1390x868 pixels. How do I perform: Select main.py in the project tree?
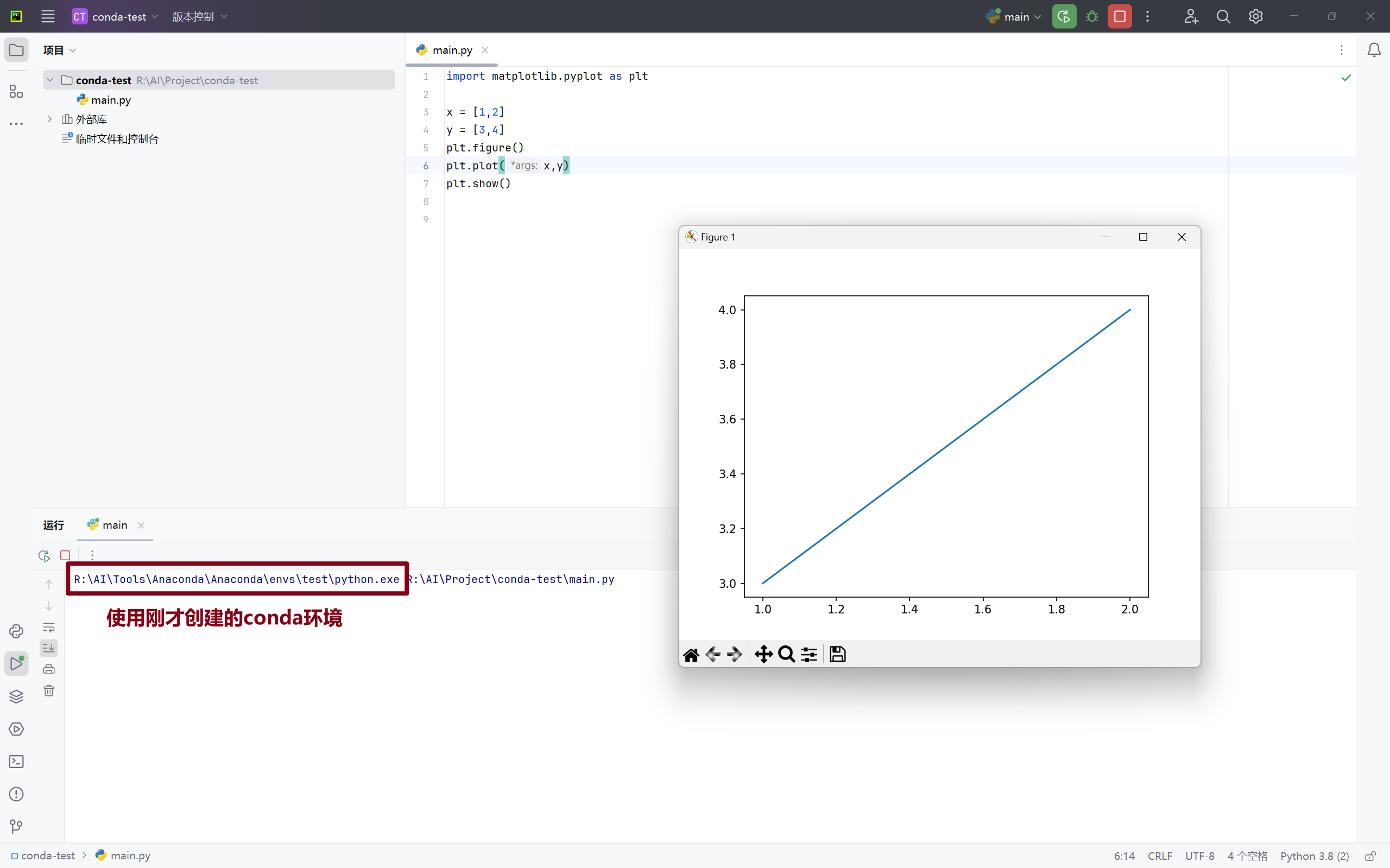(111, 100)
